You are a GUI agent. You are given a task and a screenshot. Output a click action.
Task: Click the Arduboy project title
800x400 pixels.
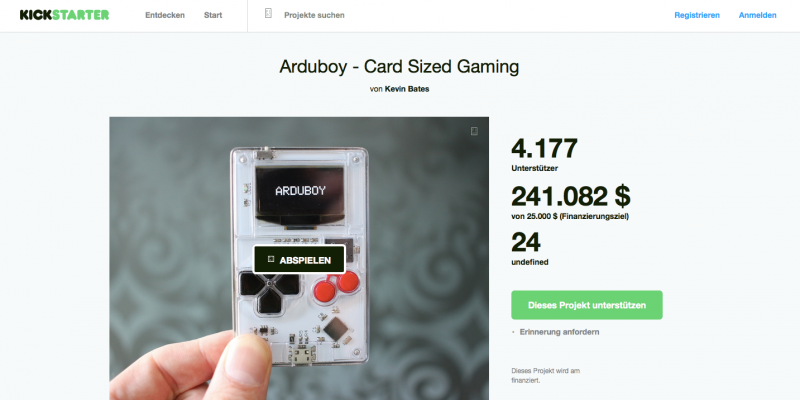pyautogui.click(x=399, y=67)
